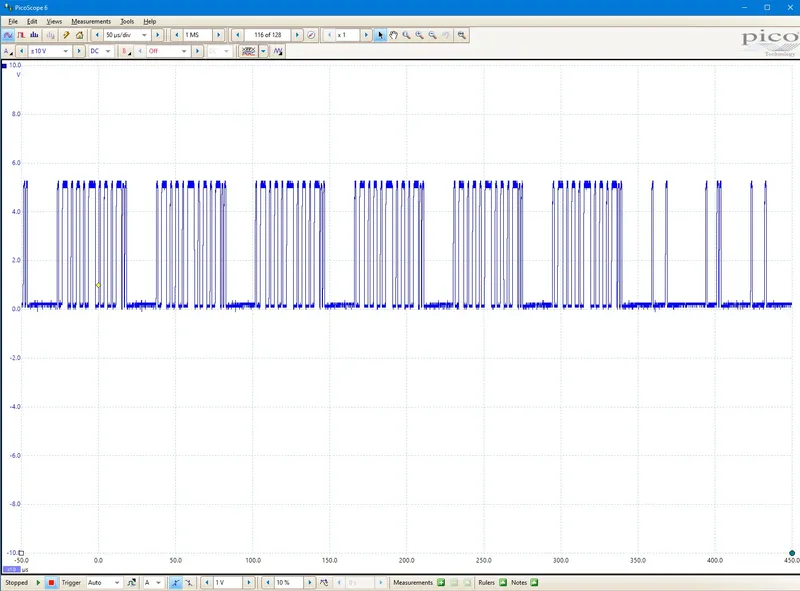Viewport: 800px width, 591px height.
Task: Click the zoom-to-full-view magnifier icon
Action: (461, 35)
